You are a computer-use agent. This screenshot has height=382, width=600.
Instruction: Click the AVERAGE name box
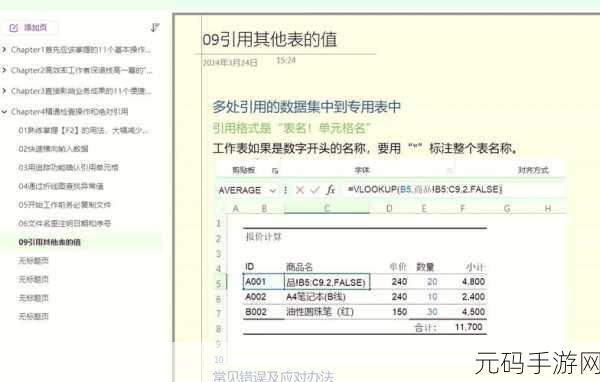point(240,190)
